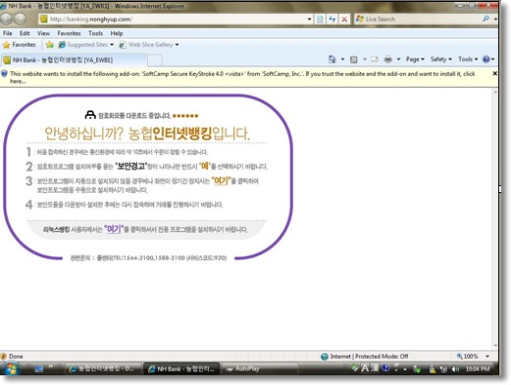The image size is (511, 385).
Task: Click the Compatibility View icon in the address bar
Action: click(320, 19)
